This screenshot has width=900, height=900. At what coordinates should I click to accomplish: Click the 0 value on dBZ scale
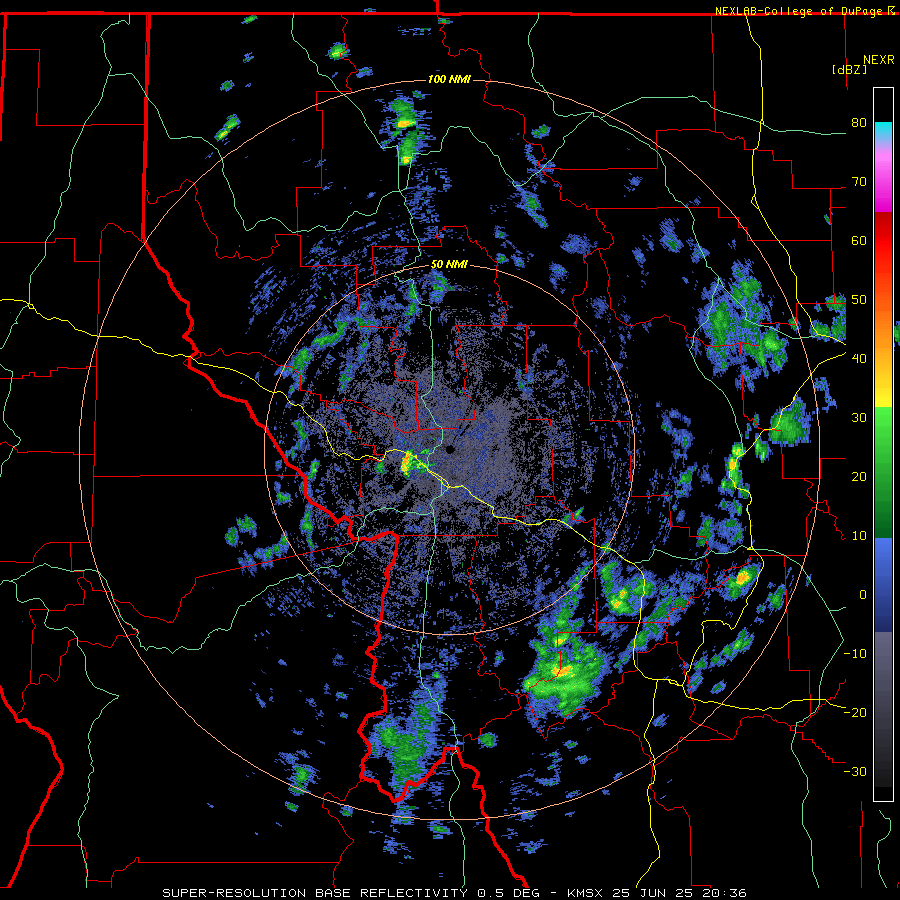tap(863, 595)
